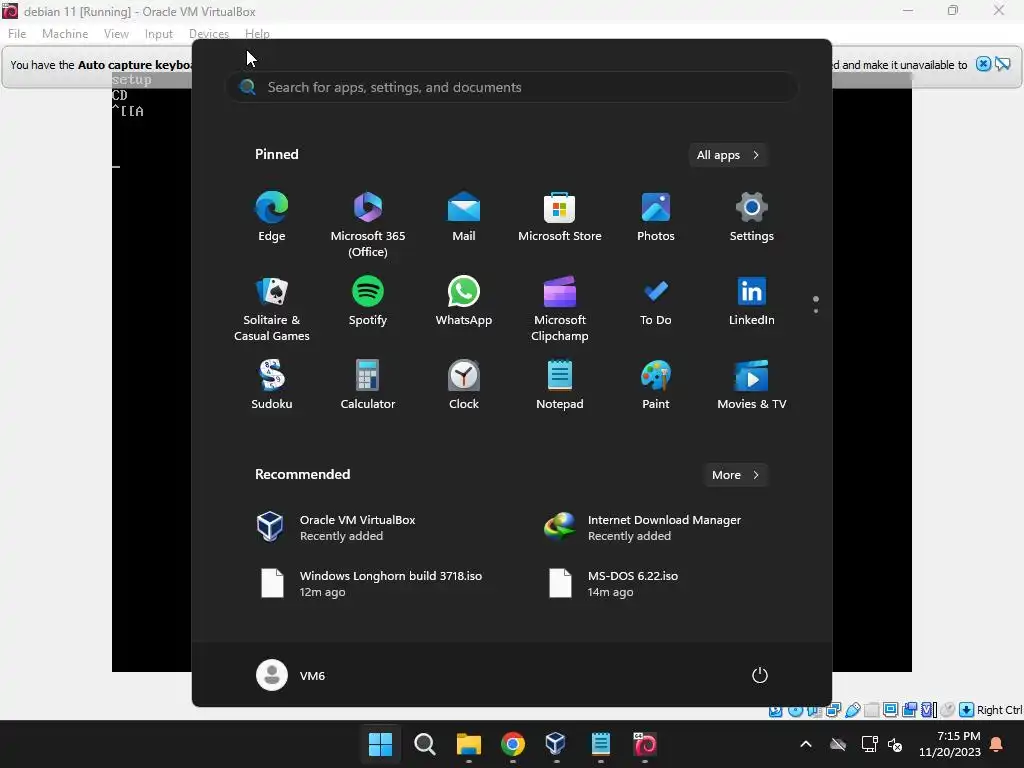The image size is (1024, 768).
Task: Launch the Photos app
Action: 656,218
